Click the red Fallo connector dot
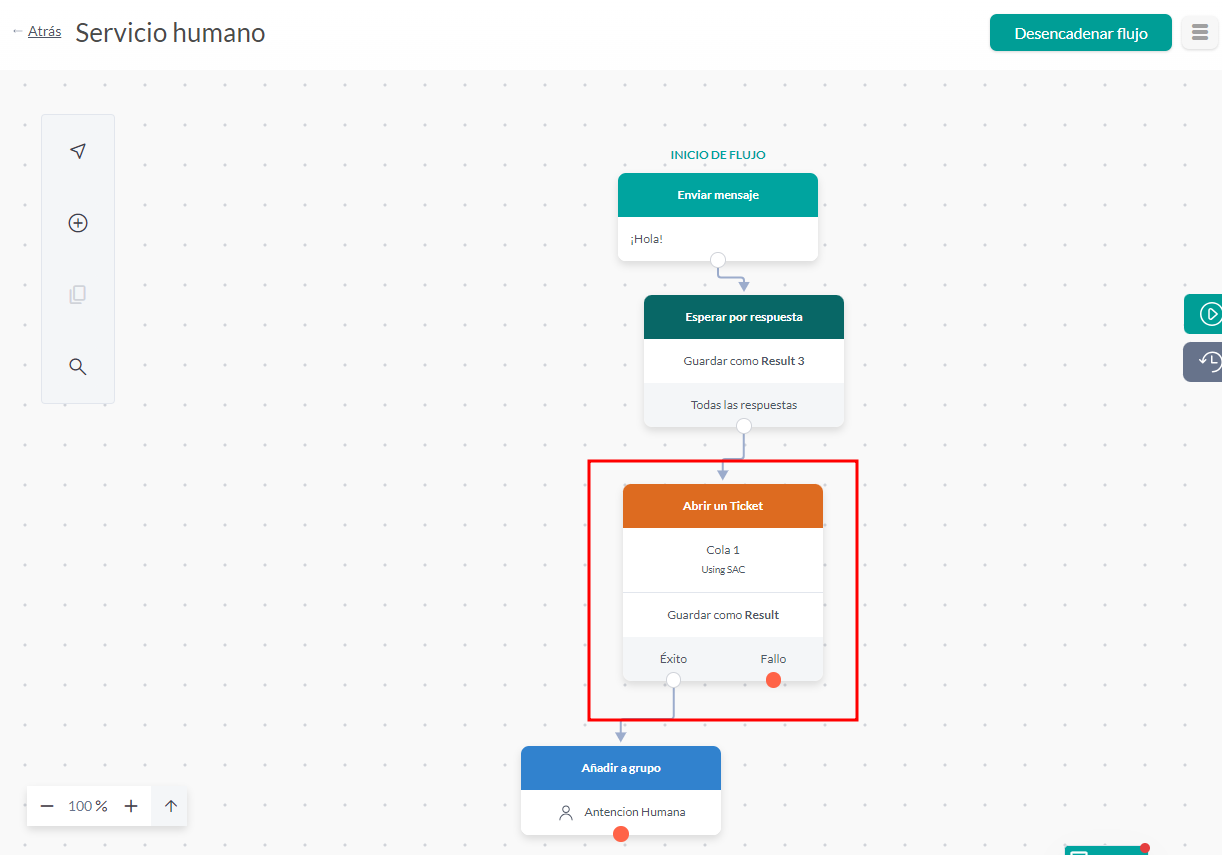Screen dimensions: 1222x855 click(x=773, y=679)
